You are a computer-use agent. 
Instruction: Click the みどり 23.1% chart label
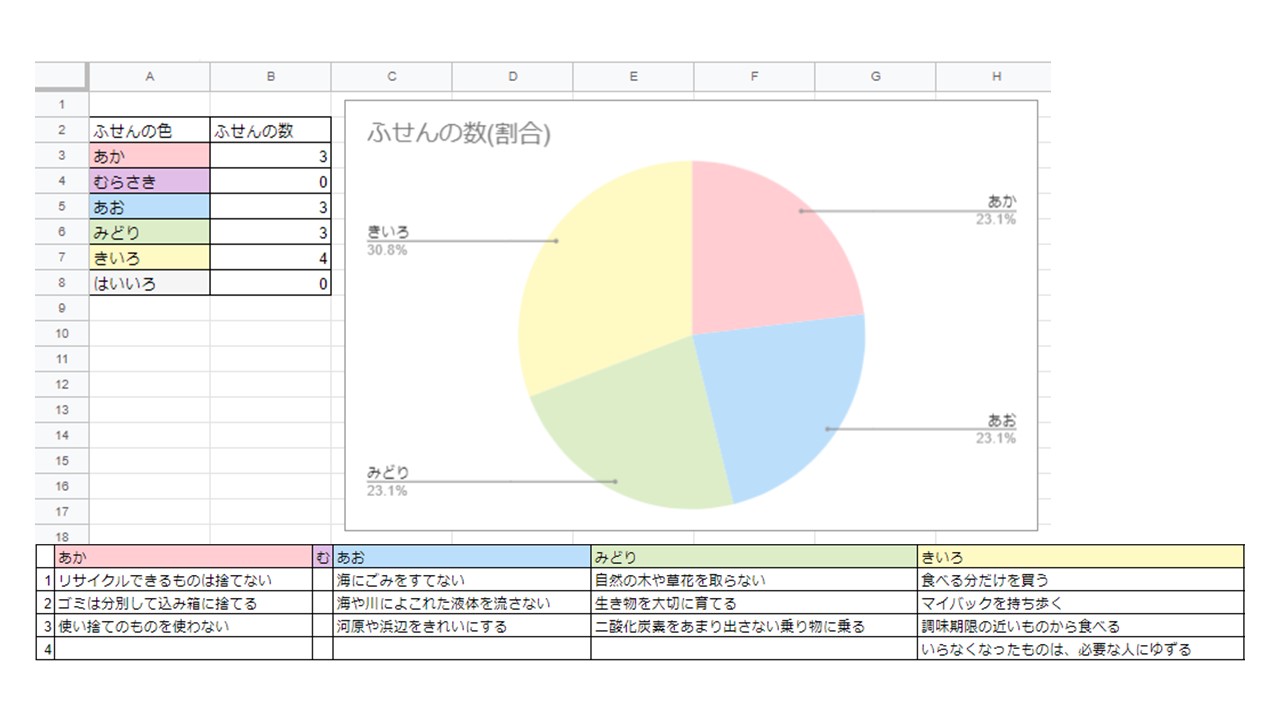tap(388, 481)
